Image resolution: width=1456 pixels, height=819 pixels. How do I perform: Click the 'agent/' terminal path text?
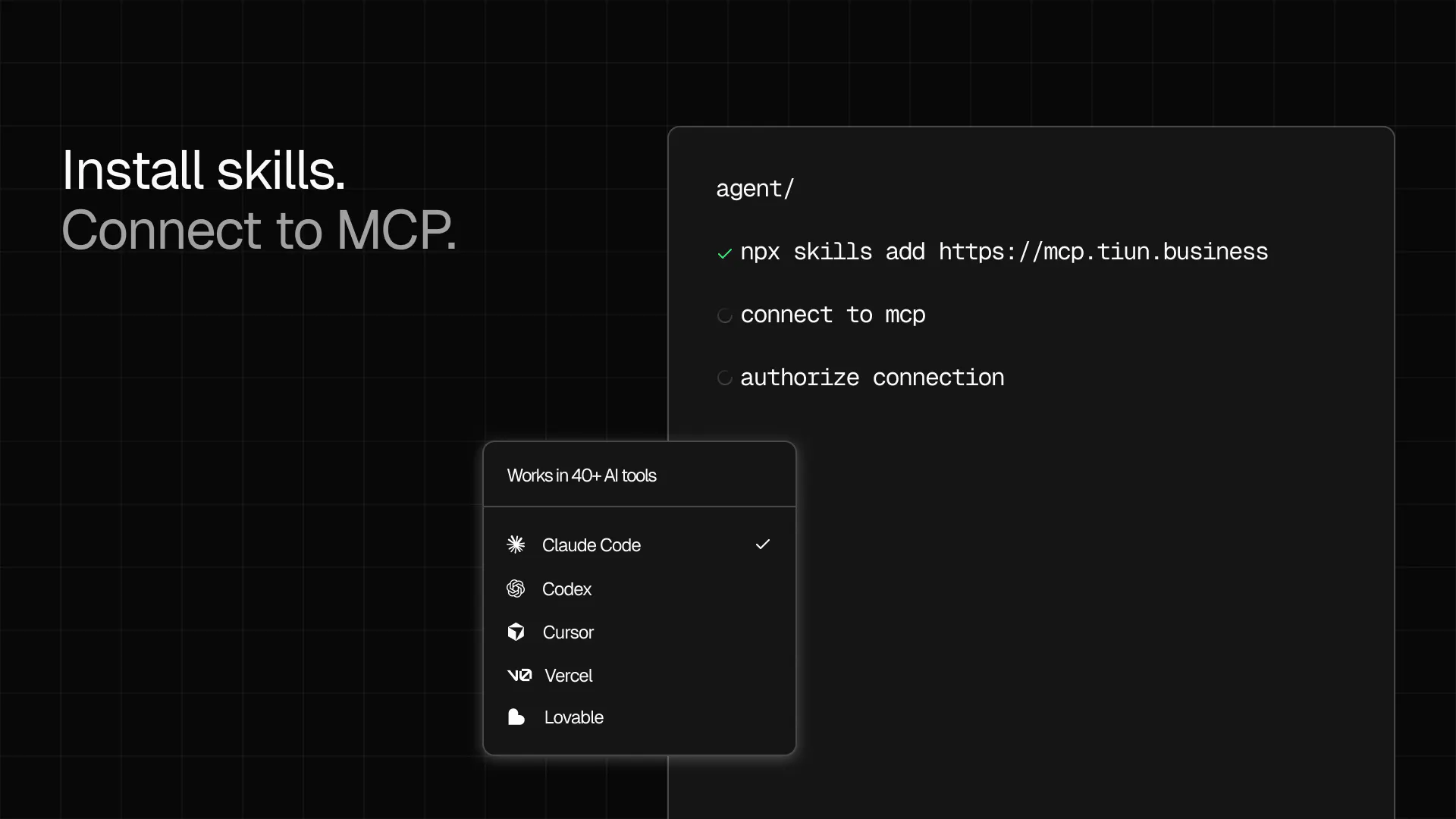pyautogui.click(x=755, y=188)
